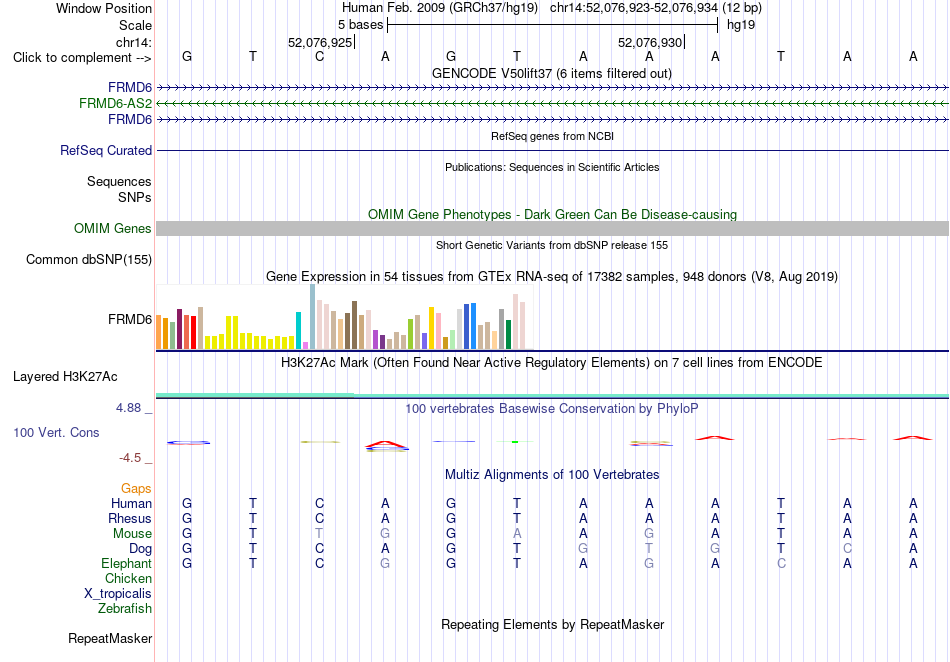Click the first base G in the sequence ruler
Image resolution: width=950 pixels, height=662 pixels.
(x=187, y=56)
